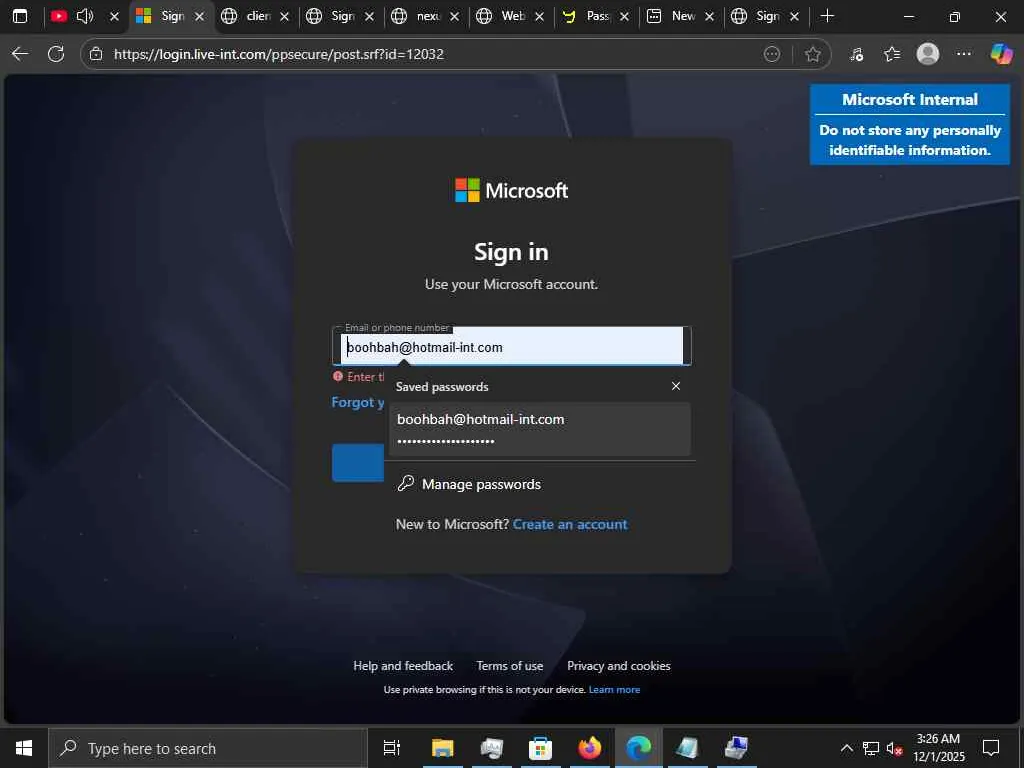Image resolution: width=1024 pixels, height=768 pixels.
Task: View site information lock icon
Action: pyautogui.click(x=96, y=54)
